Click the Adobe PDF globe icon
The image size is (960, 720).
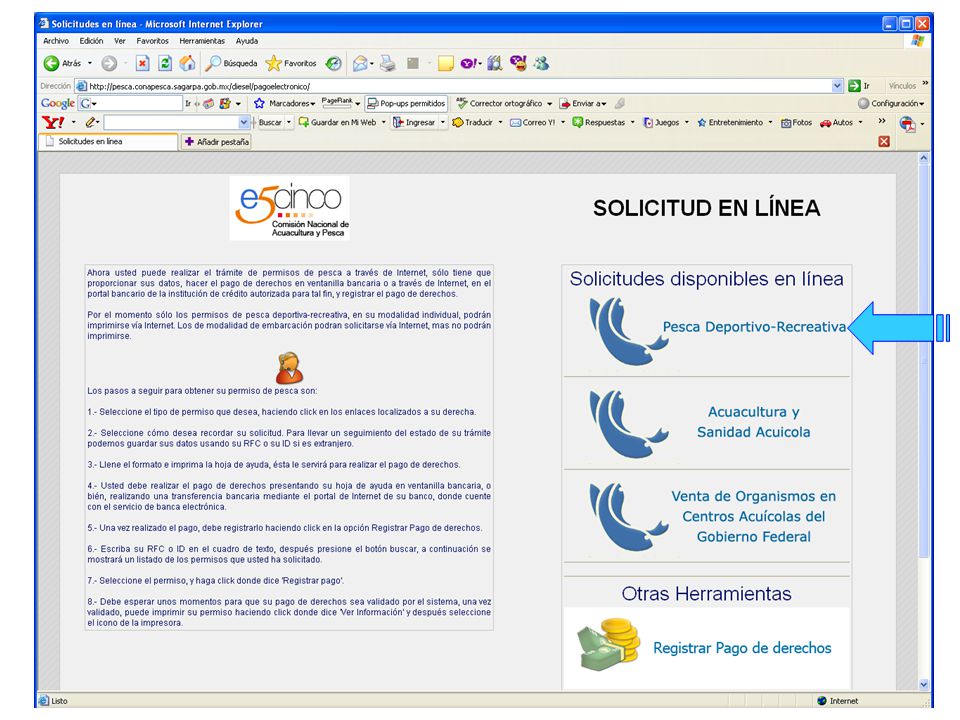coord(908,124)
